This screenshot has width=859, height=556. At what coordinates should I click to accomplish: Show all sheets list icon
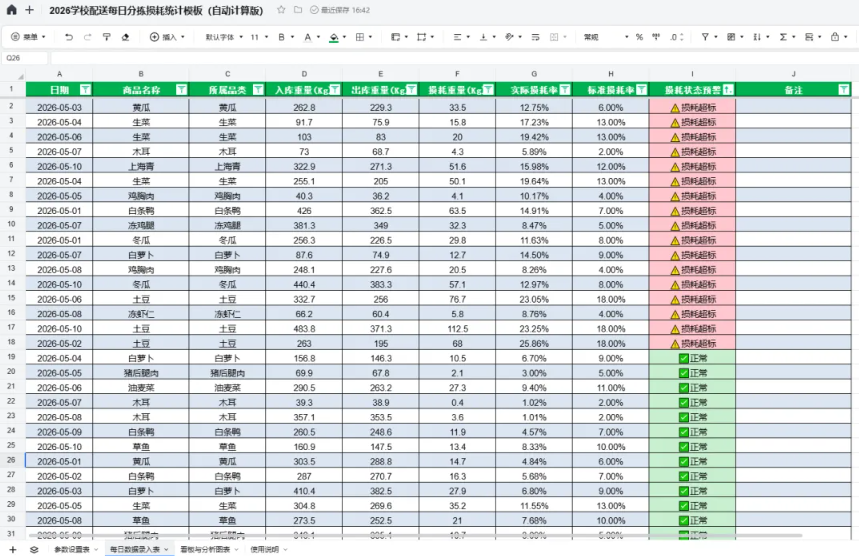point(34,549)
